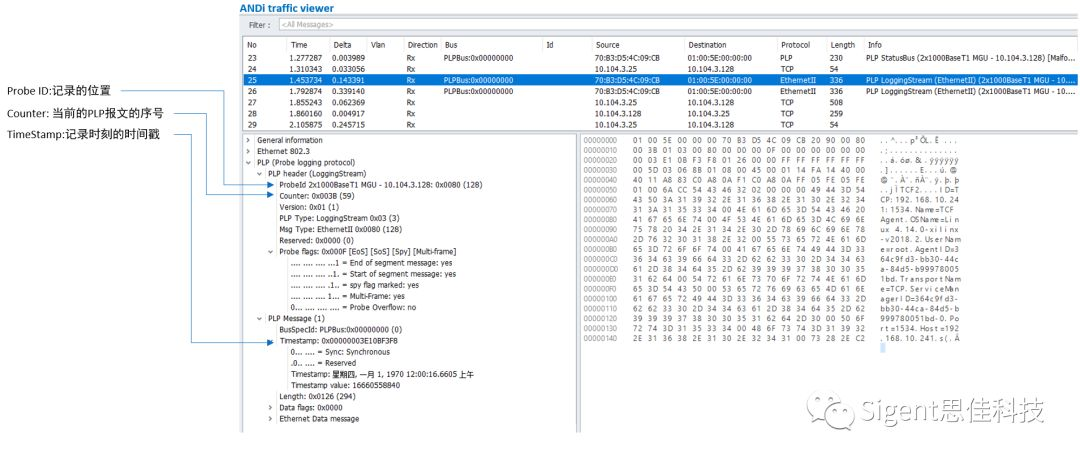1080x462 pixels.
Task: Collapse the Timestamp 0x00000003E10BF3F8 node
Action: coord(271,341)
